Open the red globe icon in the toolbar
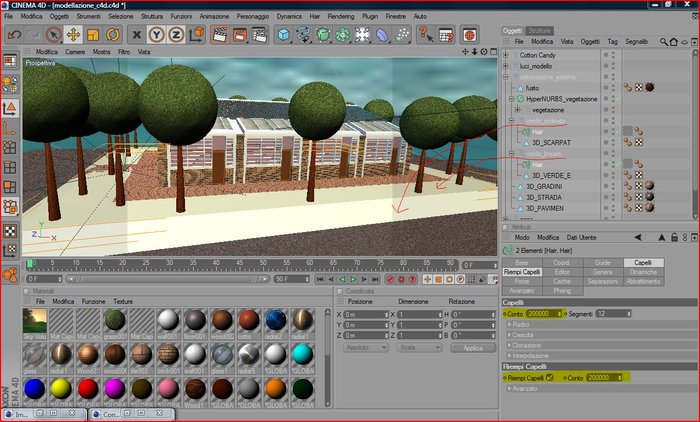Screen dimensions: 700x422 point(469,35)
